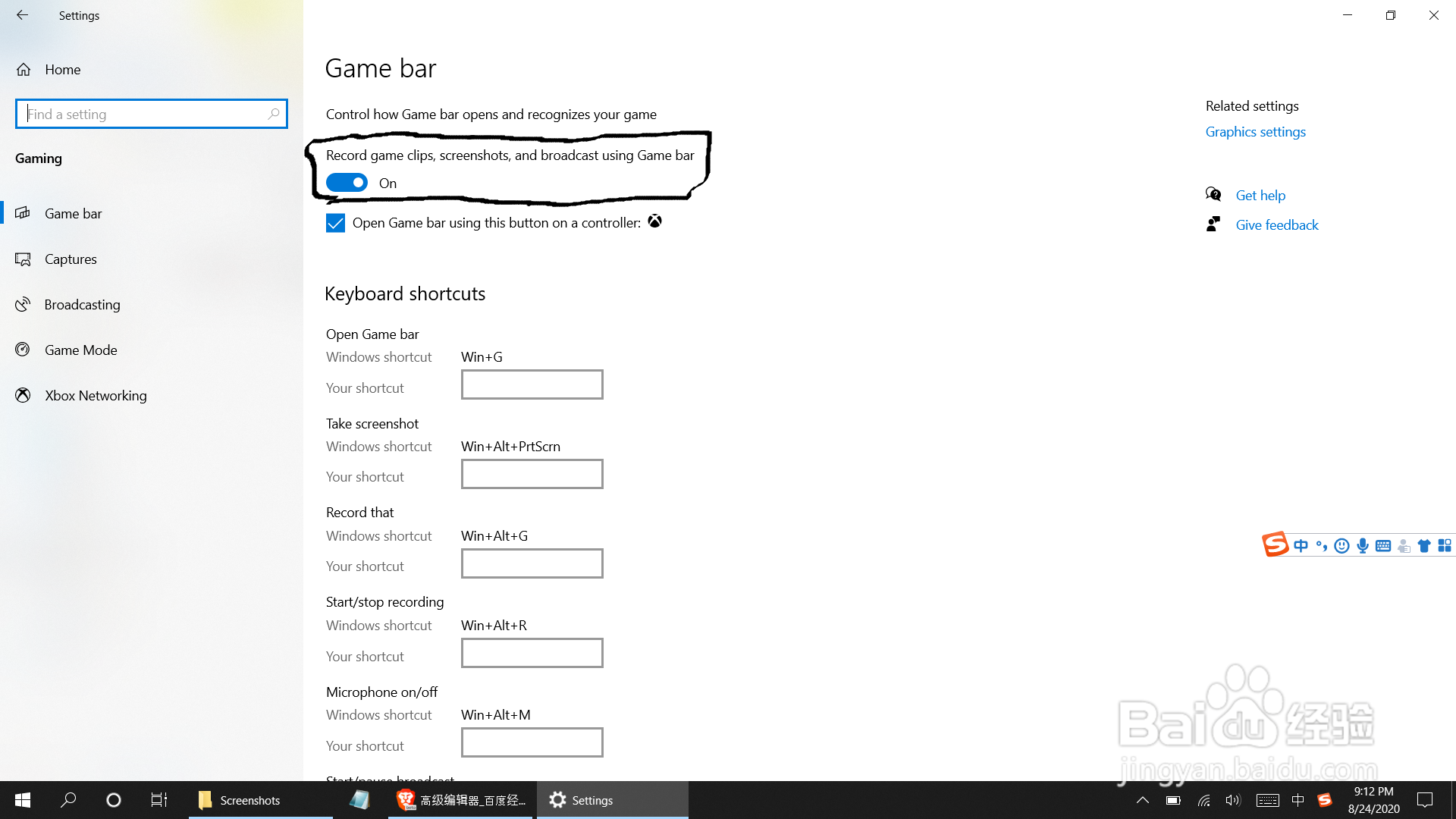This screenshot has height=819, width=1456.
Task: Click the Captures sidebar icon
Action: coord(24,259)
